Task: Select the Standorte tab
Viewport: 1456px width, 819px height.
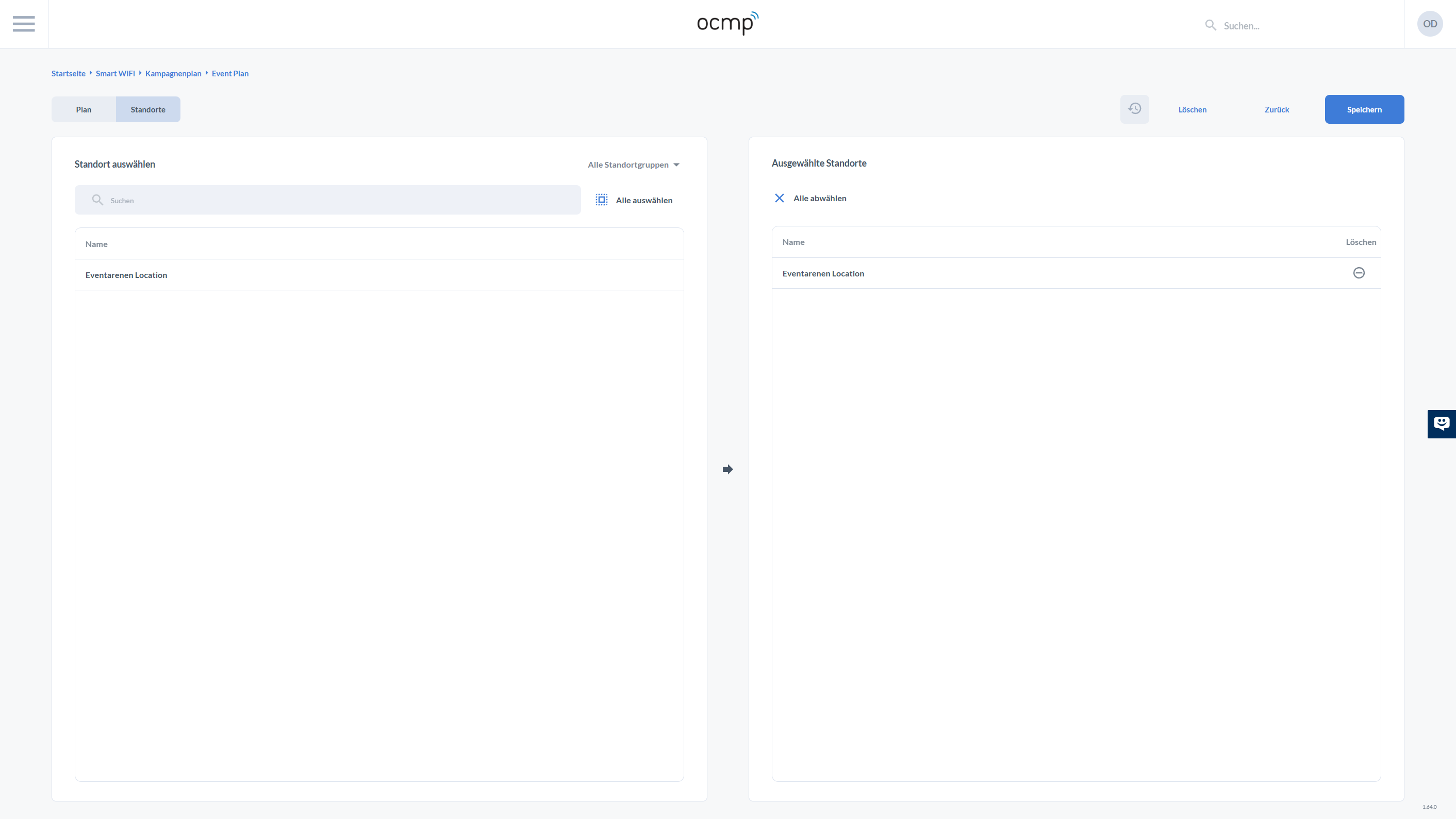Action: 147,109
